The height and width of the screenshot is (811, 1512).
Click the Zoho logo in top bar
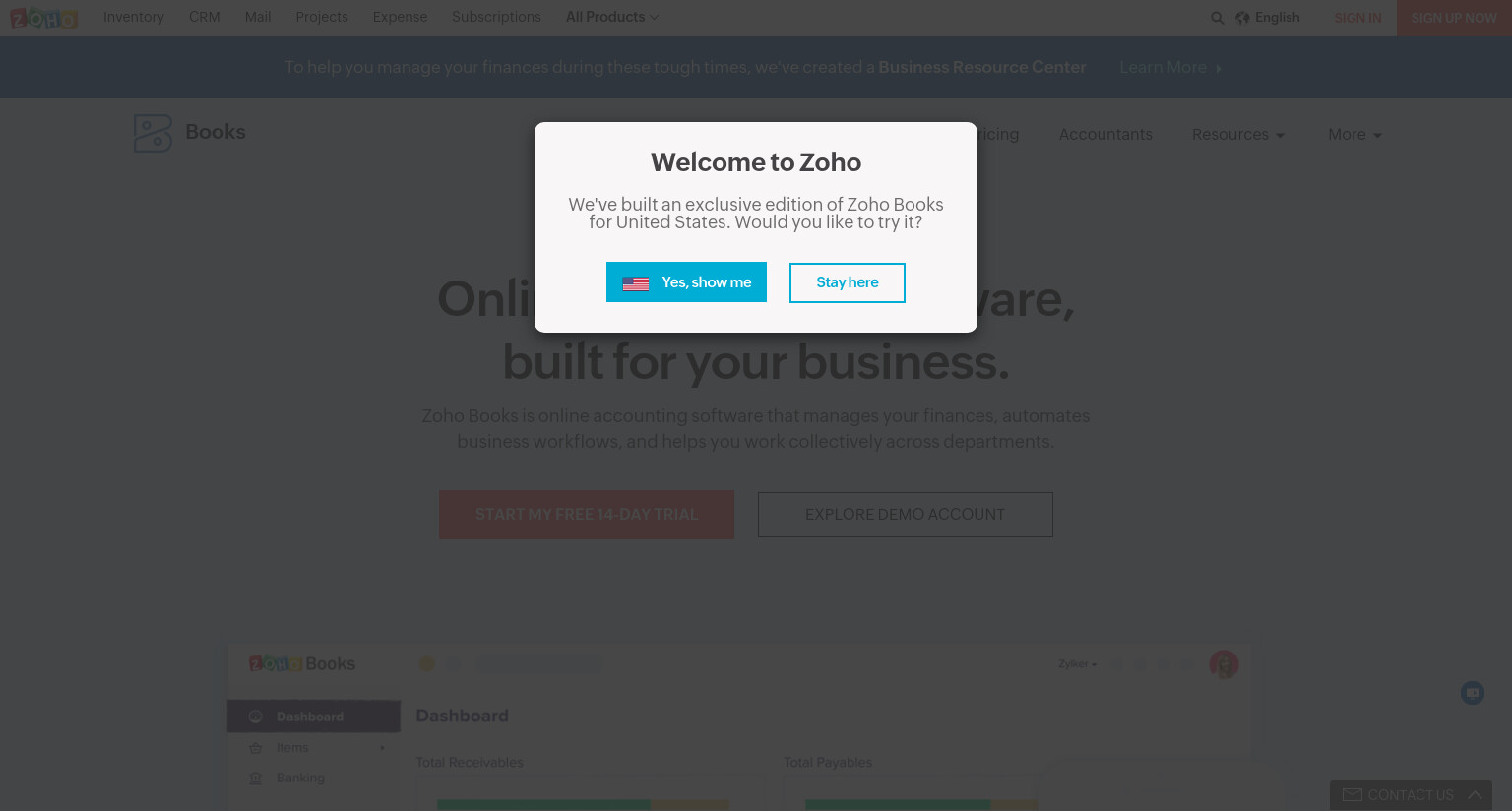(43, 18)
